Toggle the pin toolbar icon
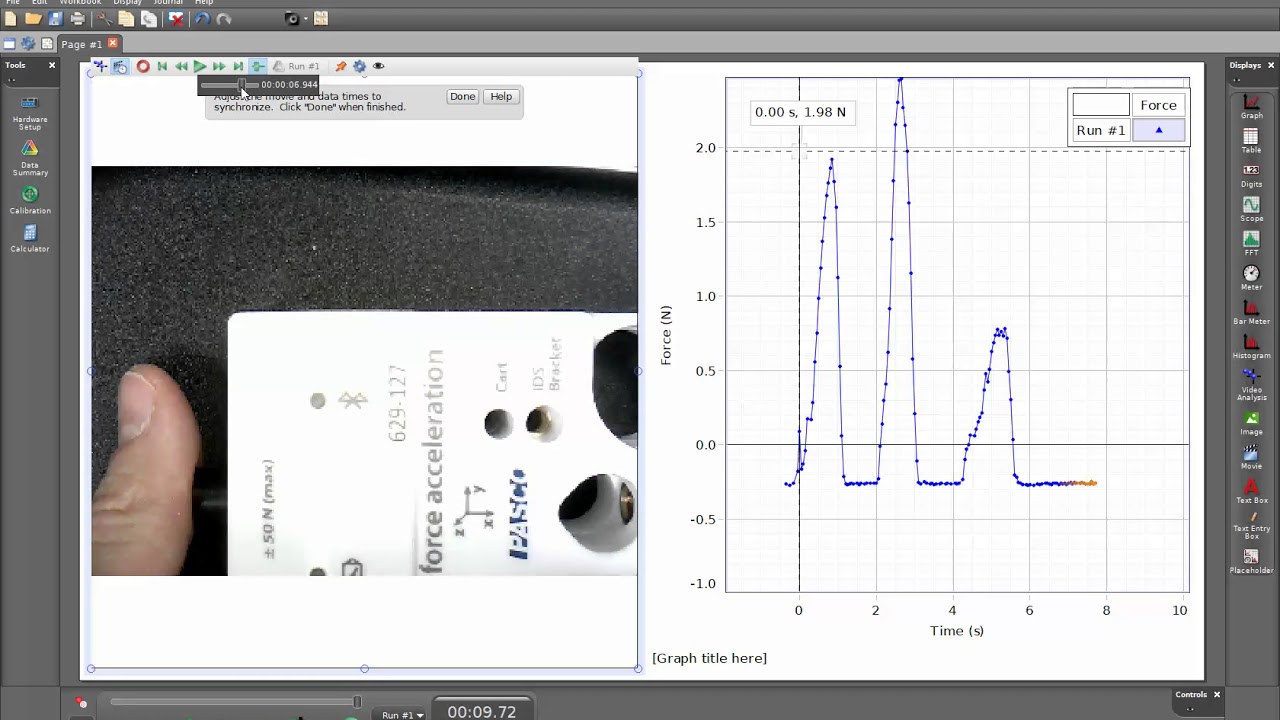This screenshot has width=1280, height=720. click(x=340, y=66)
